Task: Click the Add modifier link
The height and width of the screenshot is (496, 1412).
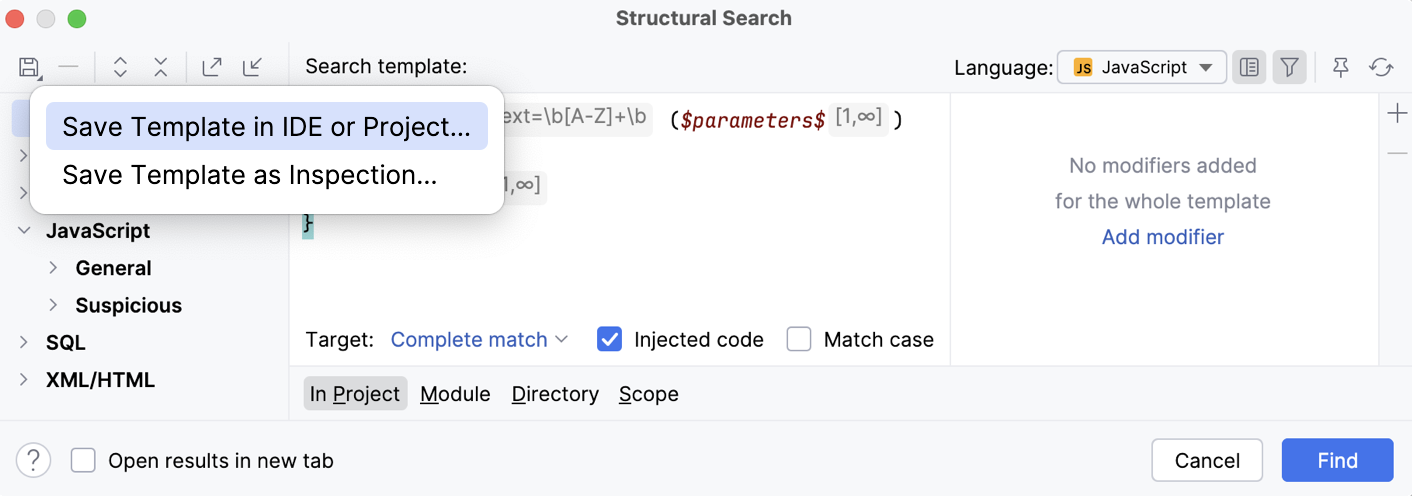Action: click(x=1162, y=237)
